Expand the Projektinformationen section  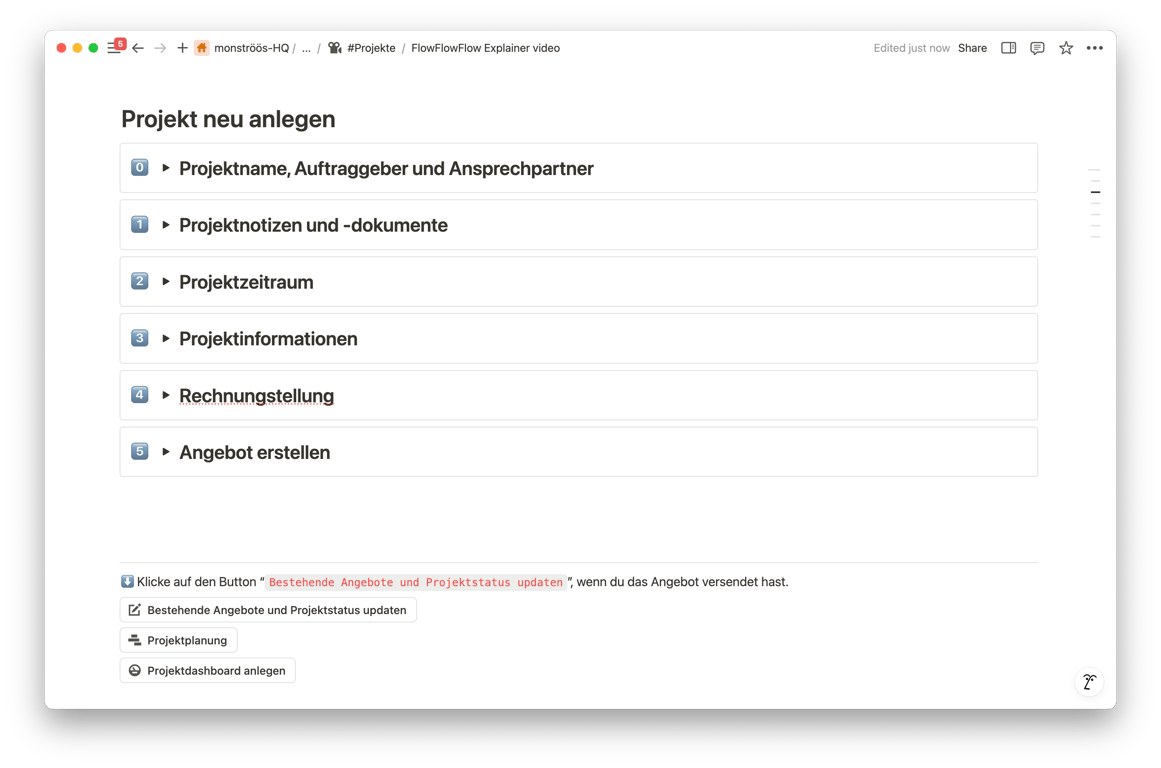[165, 338]
